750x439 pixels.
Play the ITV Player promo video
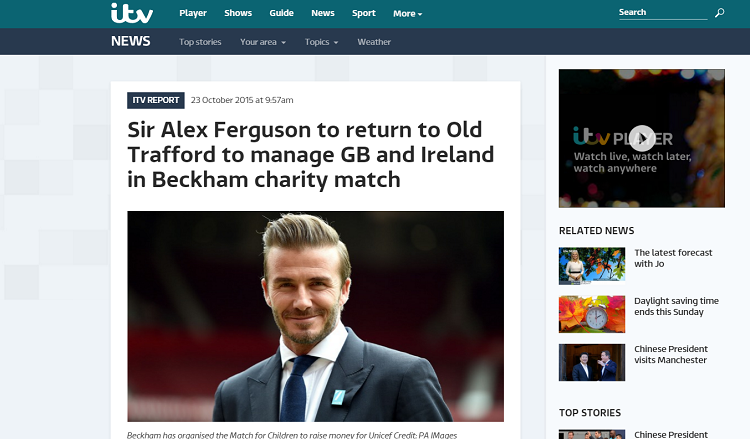pos(641,138)
